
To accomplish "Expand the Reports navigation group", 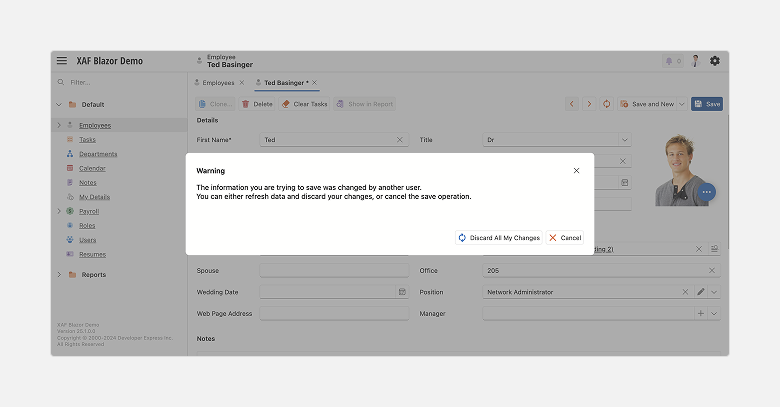I will click(x=58, y=275).
